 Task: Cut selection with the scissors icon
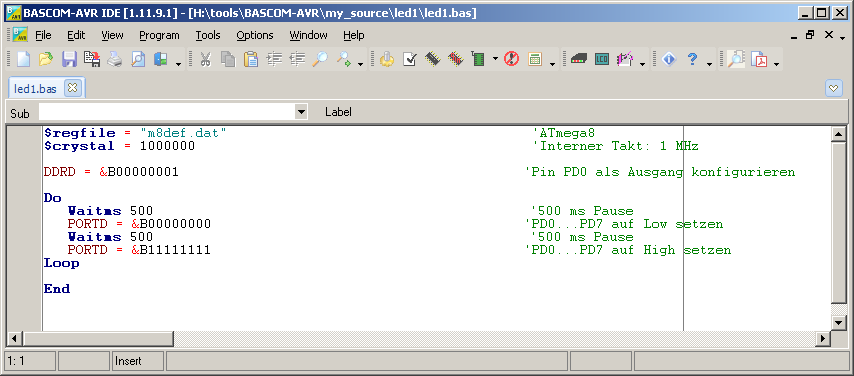click(x=205, y=59)
